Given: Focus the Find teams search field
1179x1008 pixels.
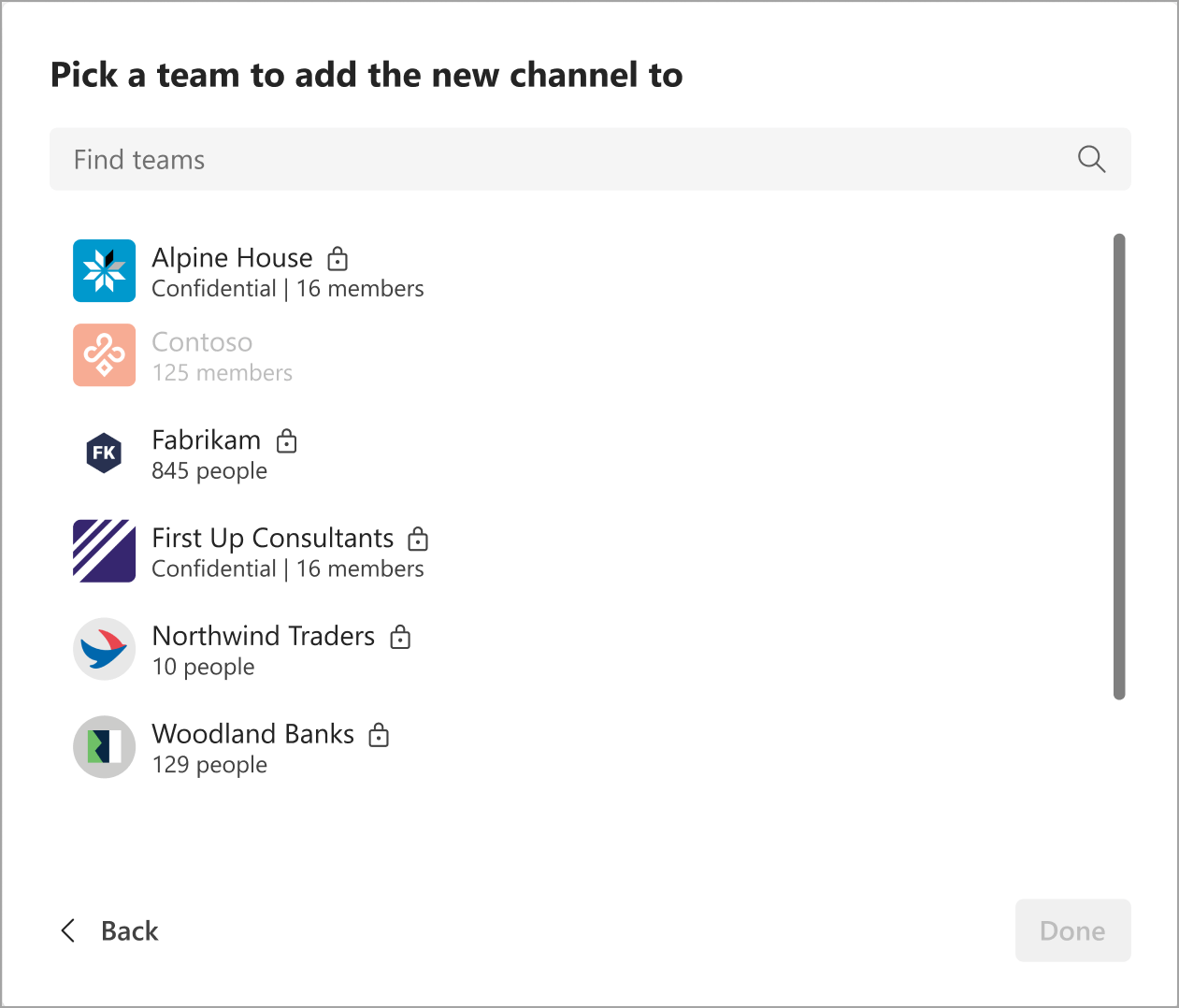Looking at the screenshot, I should [561, 160].
